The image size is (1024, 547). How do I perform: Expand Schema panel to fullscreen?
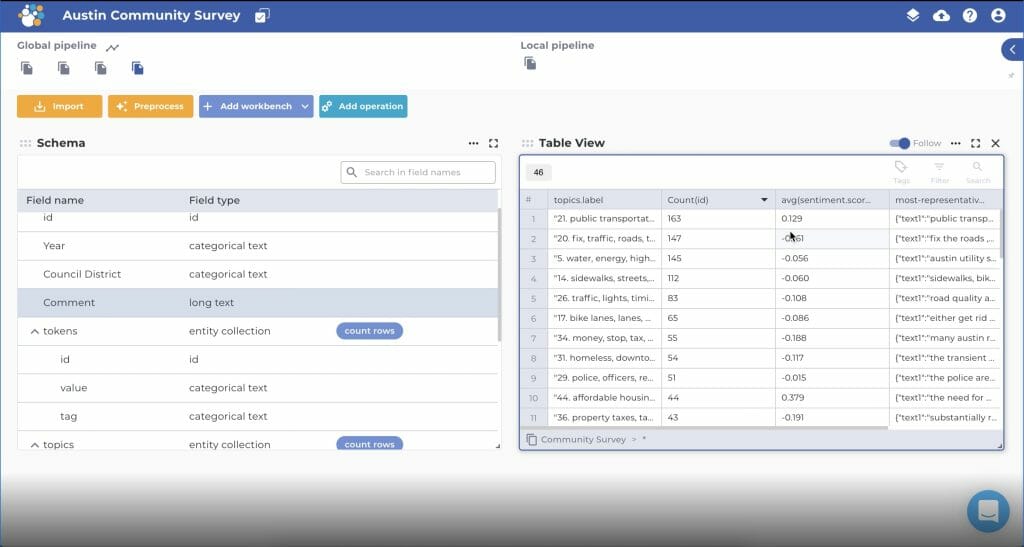tap(494, 143)
